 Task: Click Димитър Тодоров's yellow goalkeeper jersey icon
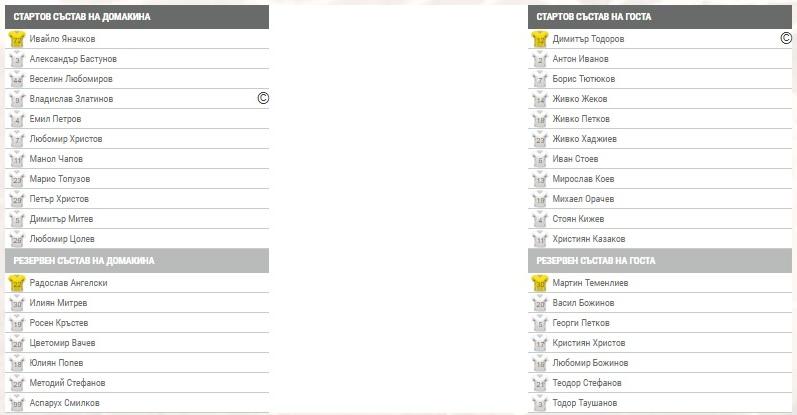click(x=540, y=39)
